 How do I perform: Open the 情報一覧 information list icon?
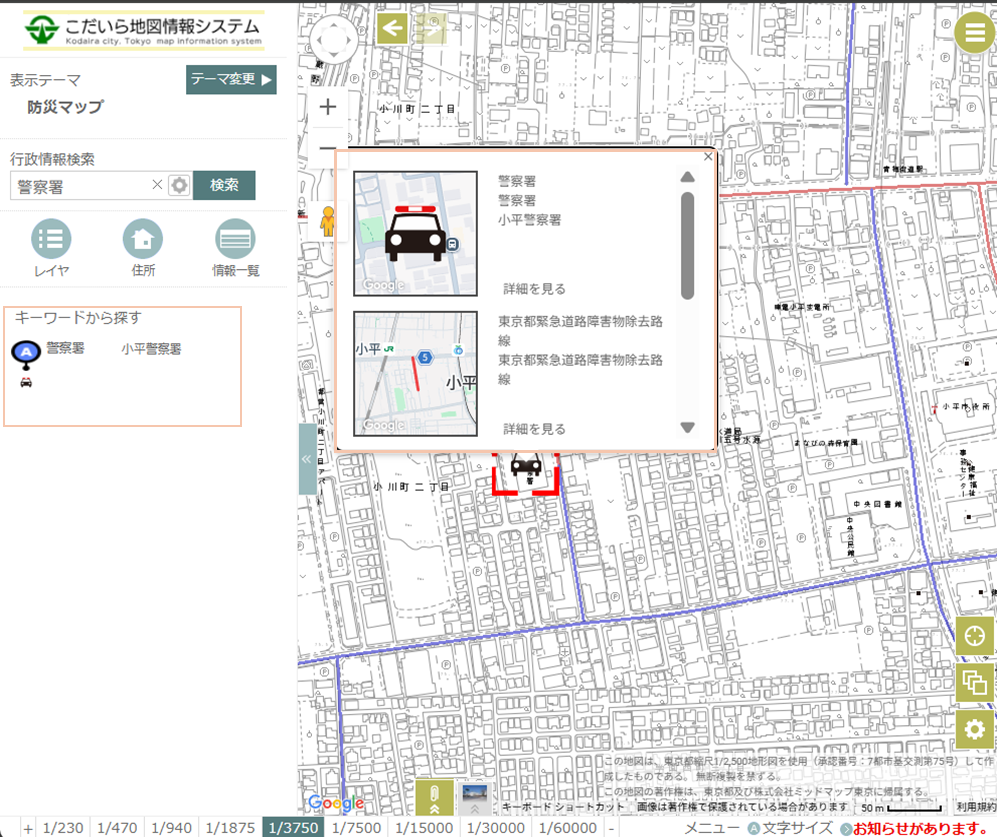(x=235, y=240)
